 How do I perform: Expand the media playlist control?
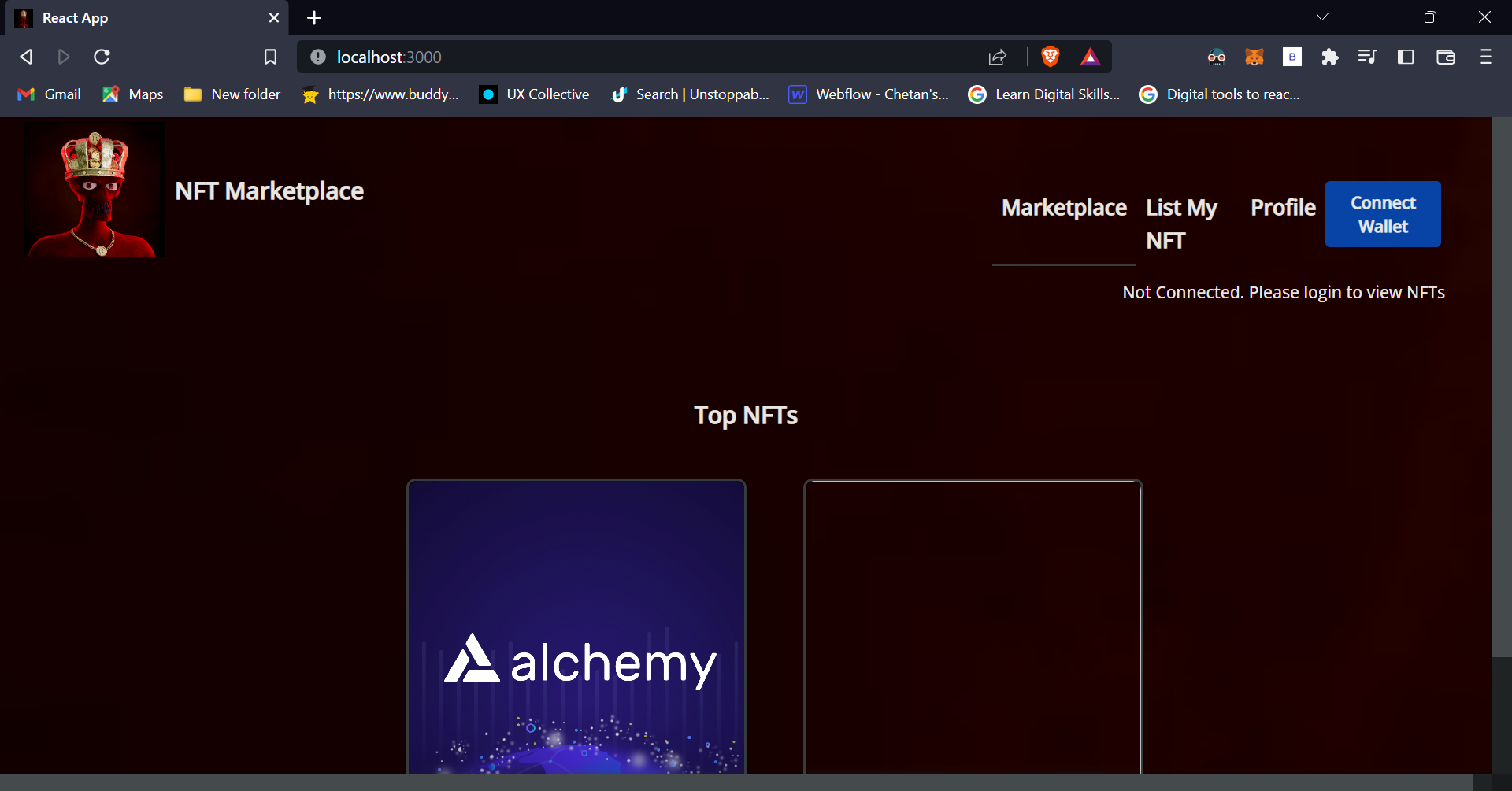click(x=1367, y=57)
